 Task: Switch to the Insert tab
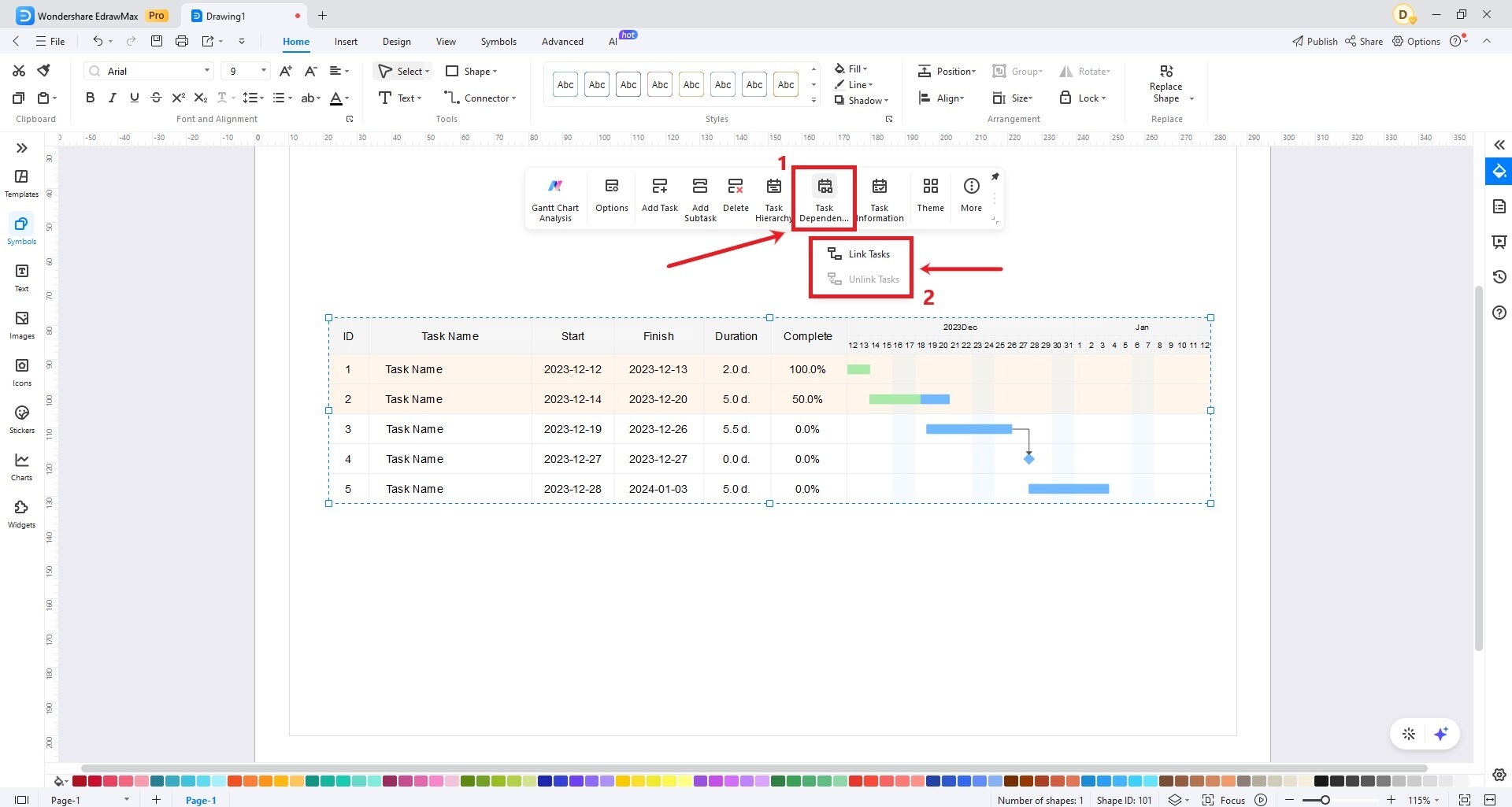pyautogui.click(x=346, y=41)
